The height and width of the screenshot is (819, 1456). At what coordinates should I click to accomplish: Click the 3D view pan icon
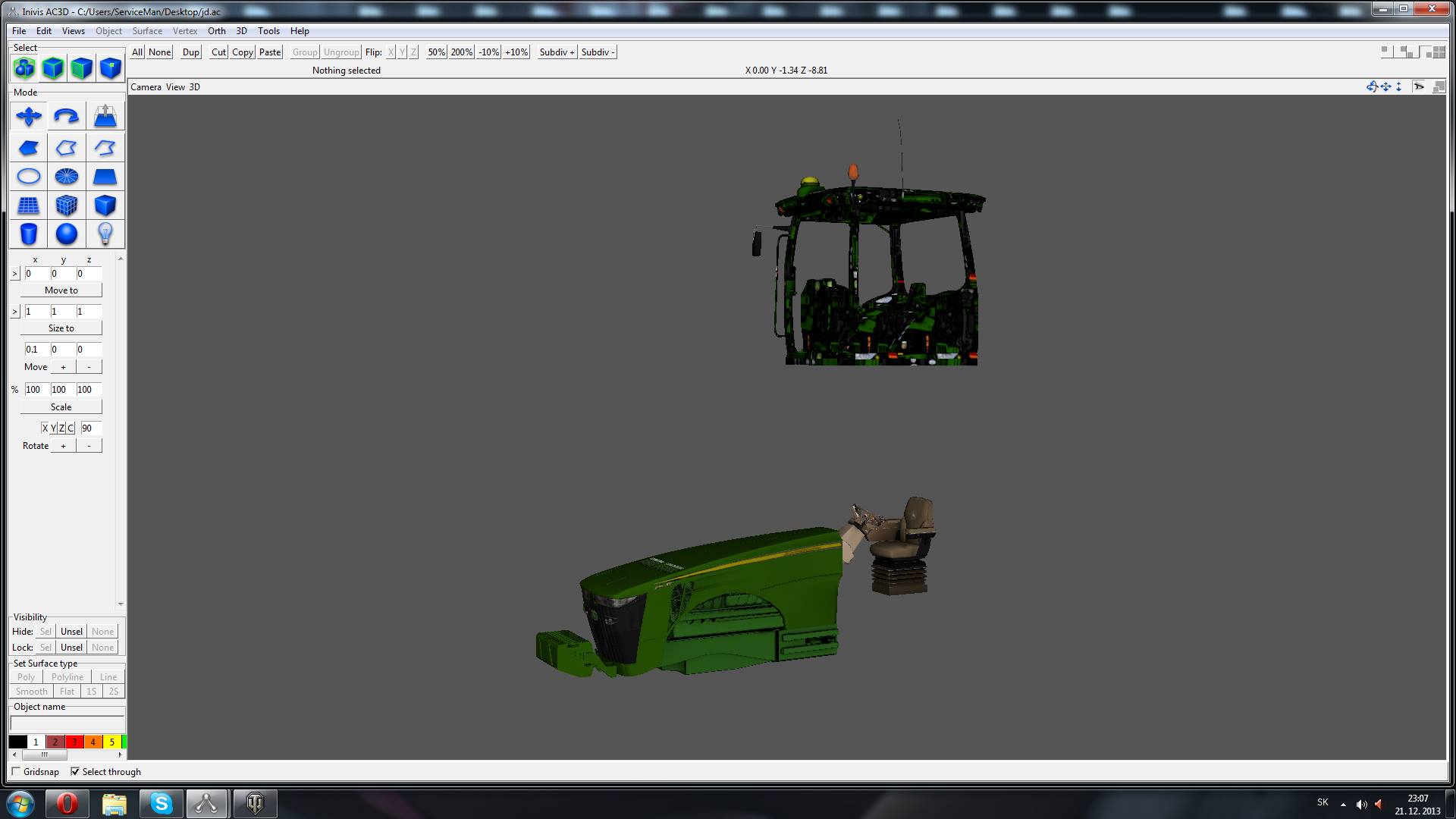pos(1385,86)
